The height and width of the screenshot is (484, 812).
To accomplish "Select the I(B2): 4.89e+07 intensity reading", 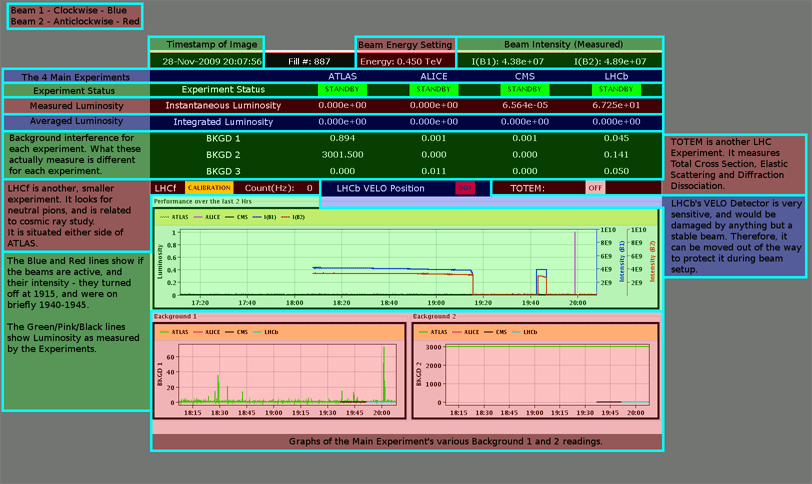I will 610,62.
